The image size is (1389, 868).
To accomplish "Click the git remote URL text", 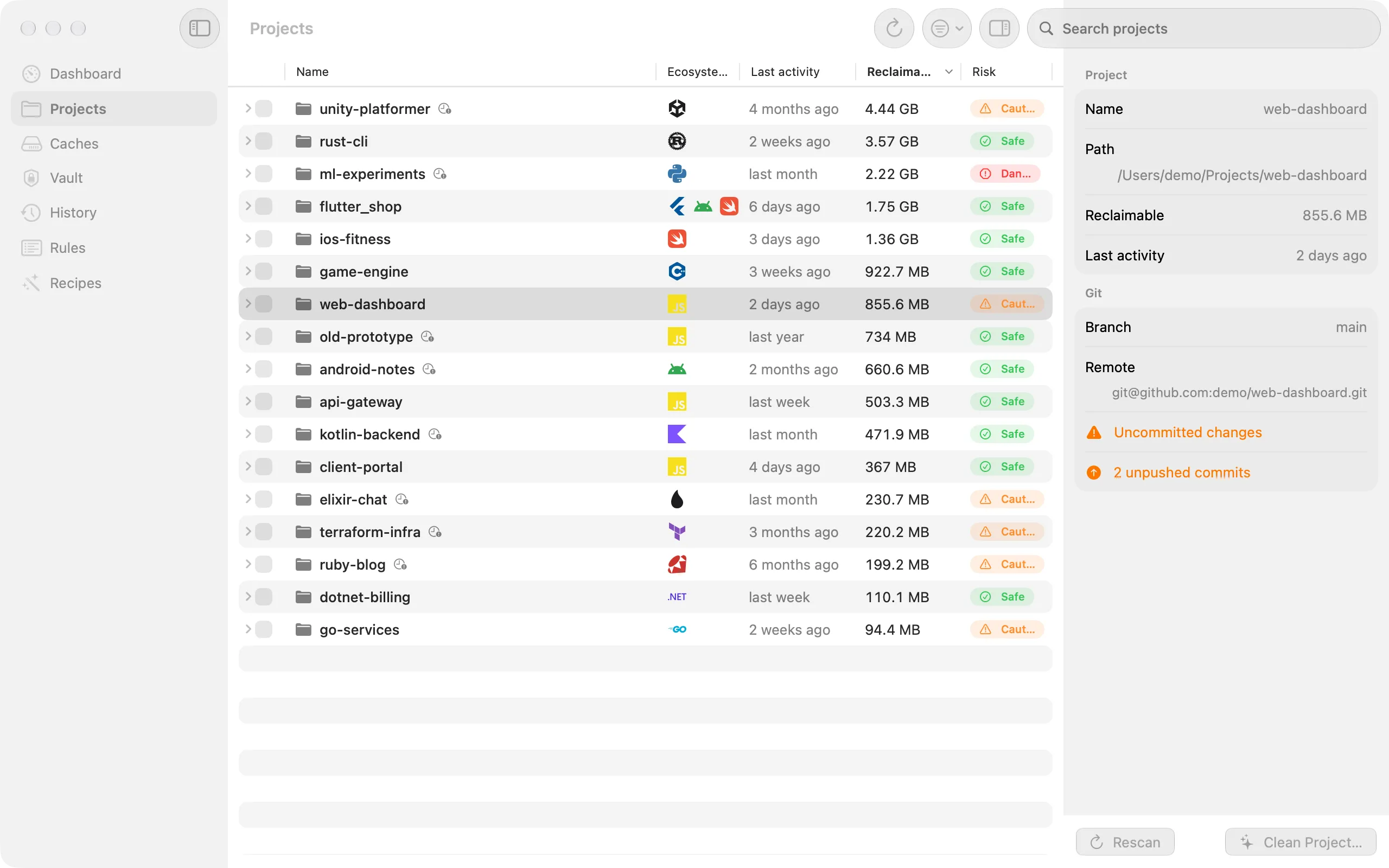I will (x=1239, y=393).
